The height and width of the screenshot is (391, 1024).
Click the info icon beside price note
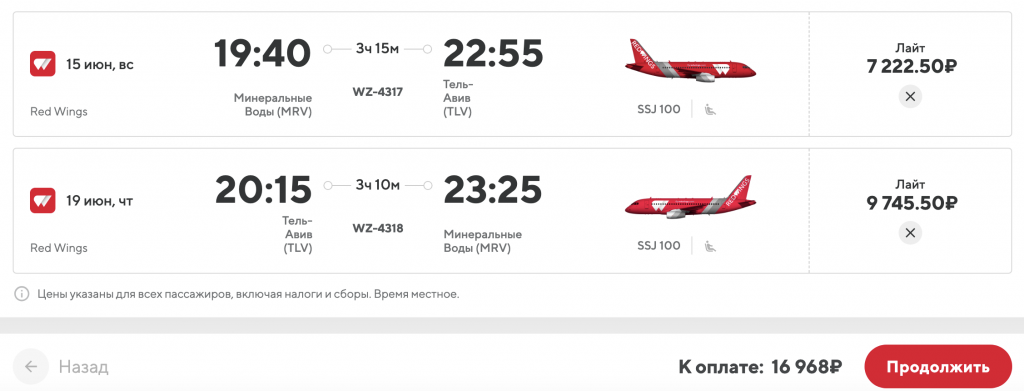click(x=22, y=294)
